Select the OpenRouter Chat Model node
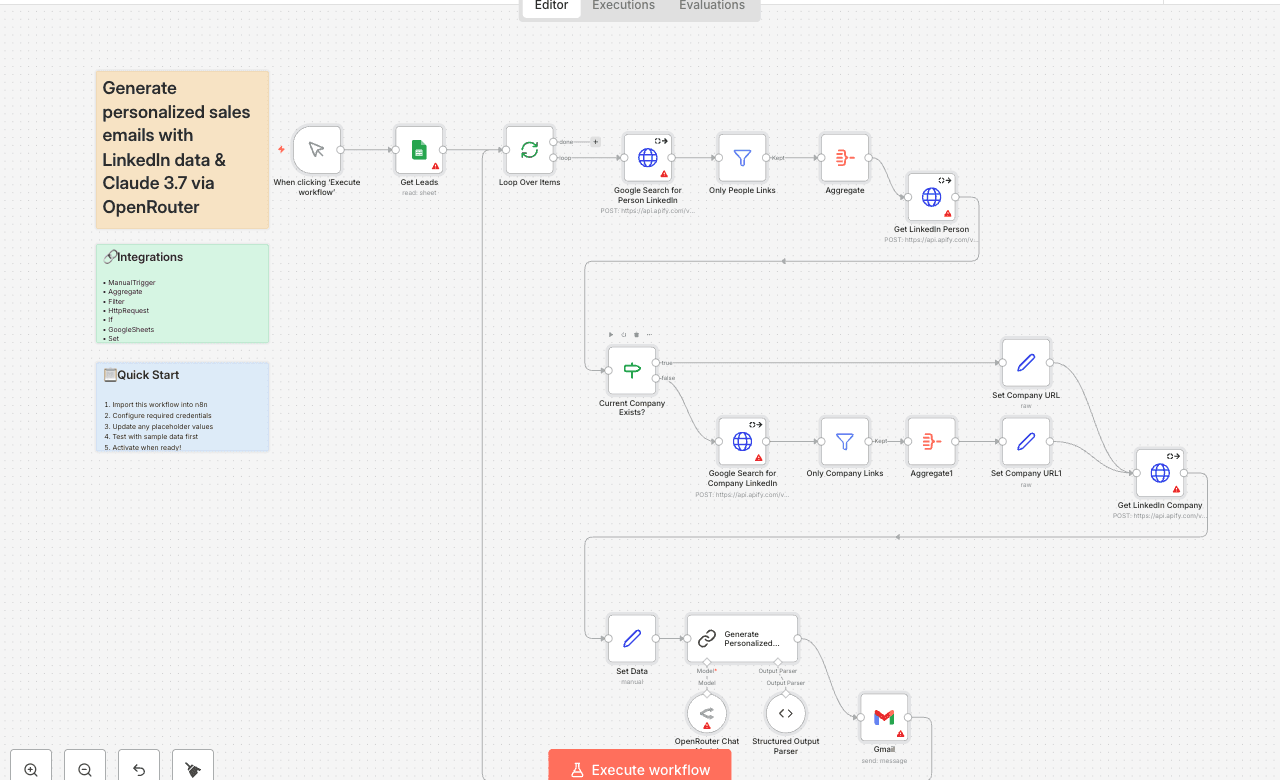The height and width of the screenshot is (780, 1280). [706, 712]
